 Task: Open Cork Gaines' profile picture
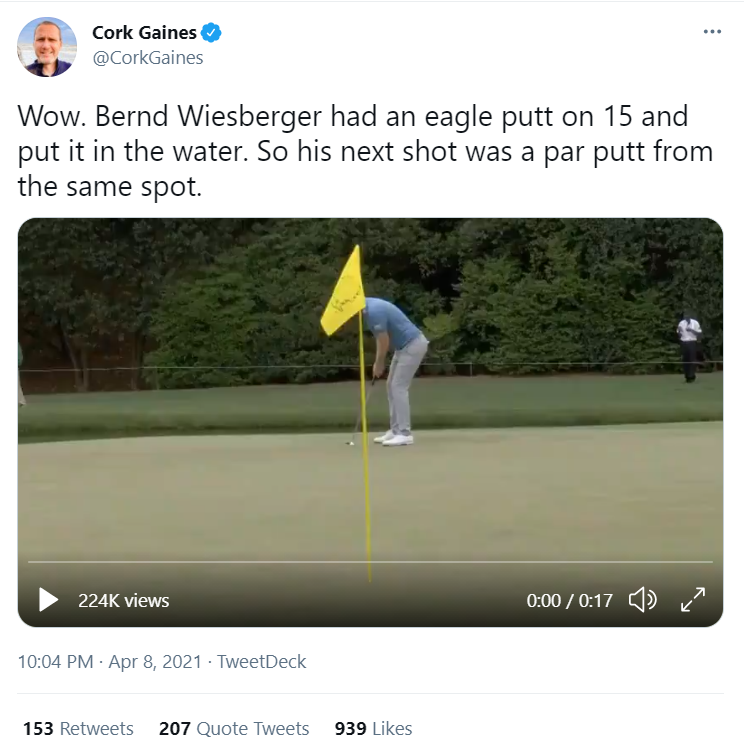[47, 47]
